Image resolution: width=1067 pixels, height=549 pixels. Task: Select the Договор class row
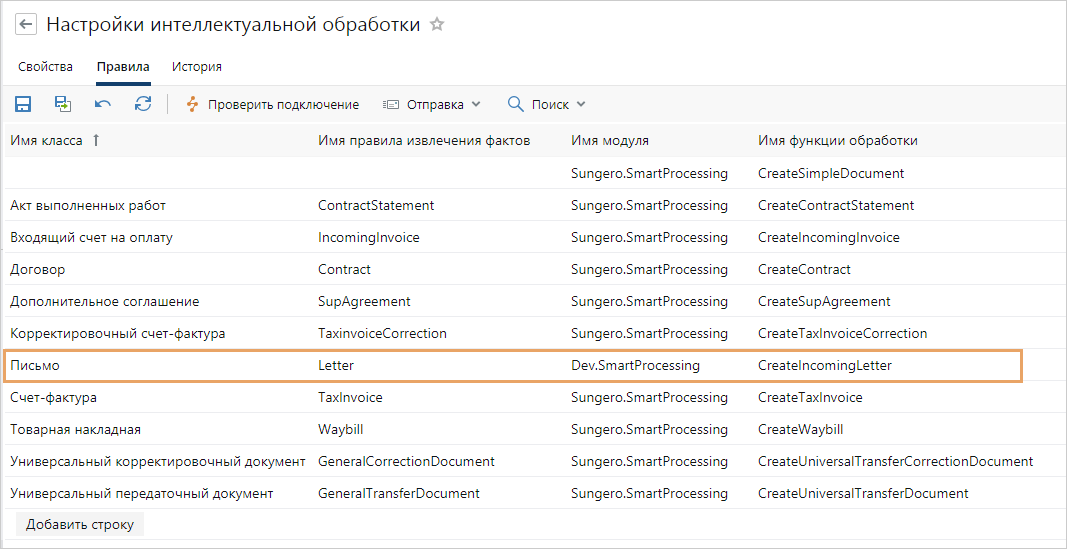pos(38,270)
